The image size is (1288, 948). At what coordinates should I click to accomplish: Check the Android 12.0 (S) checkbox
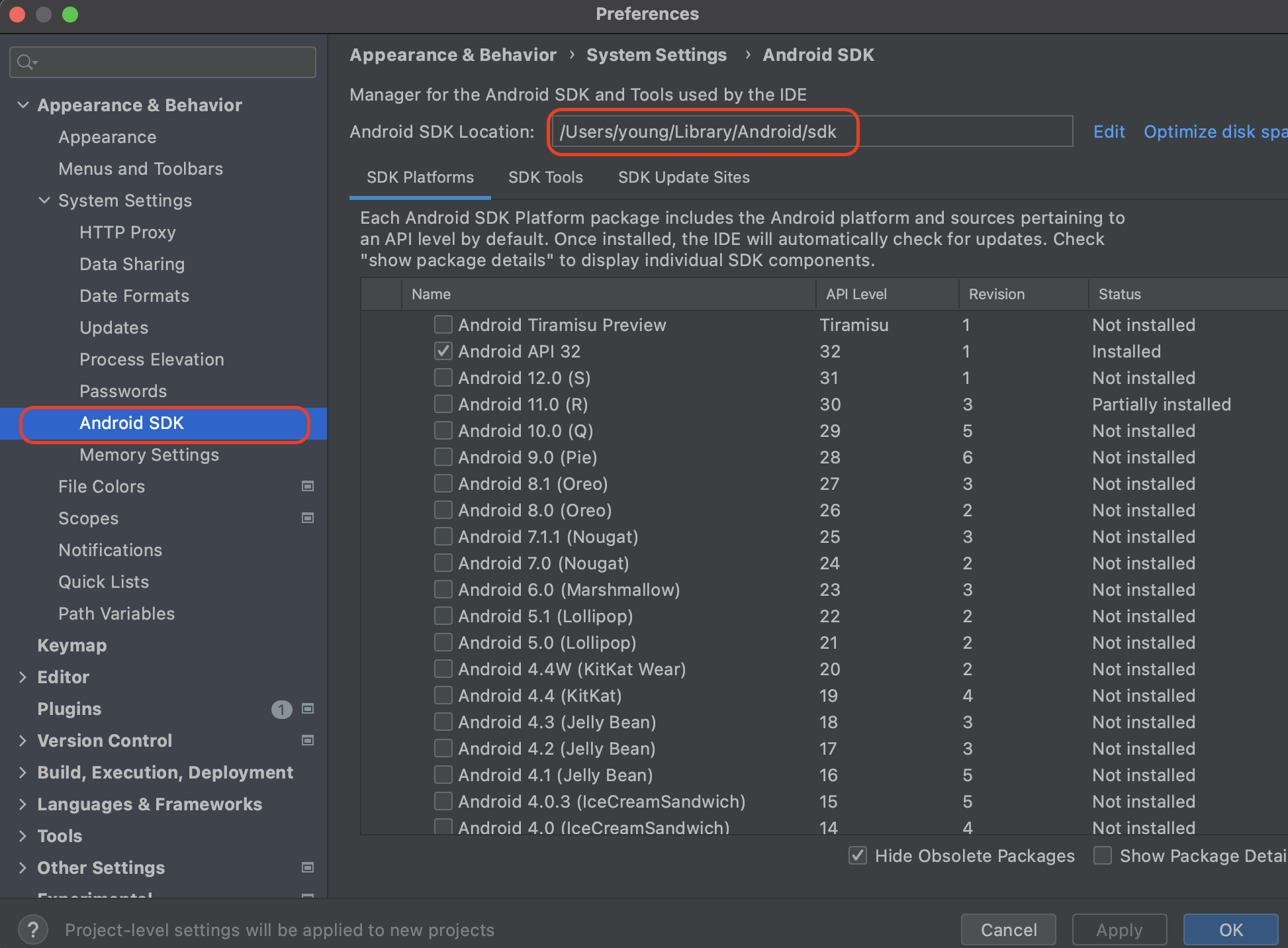443,377
